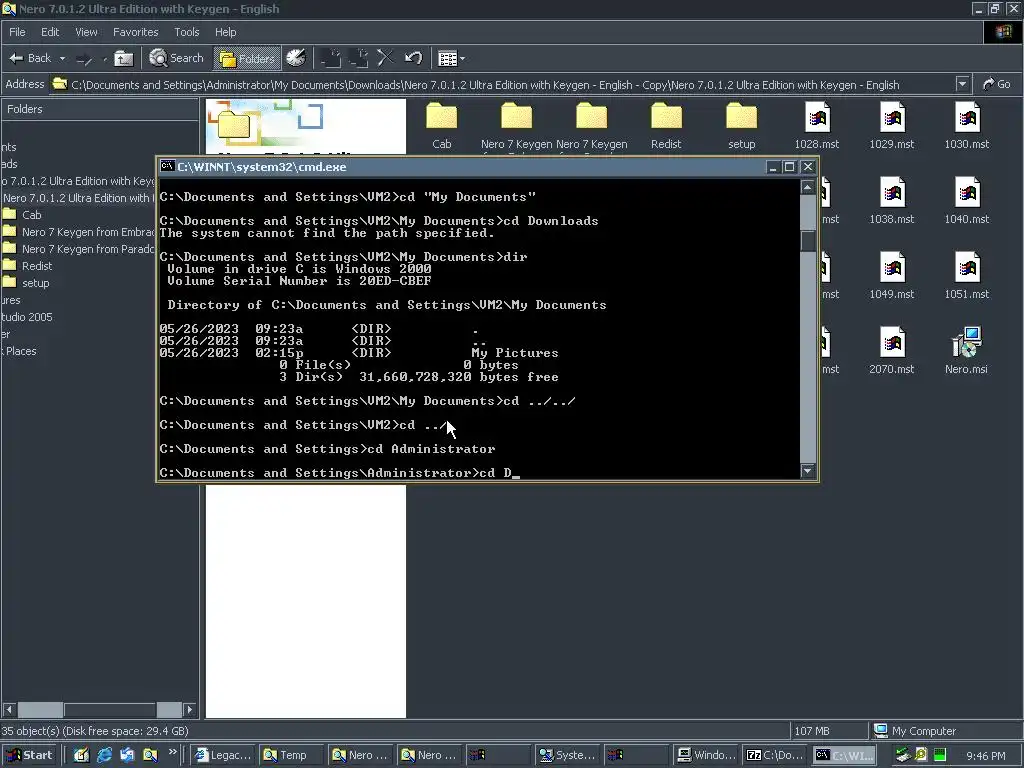Open the Edit menu
The height and width of the screenshot is (768, 1024).
coord(50,32)
